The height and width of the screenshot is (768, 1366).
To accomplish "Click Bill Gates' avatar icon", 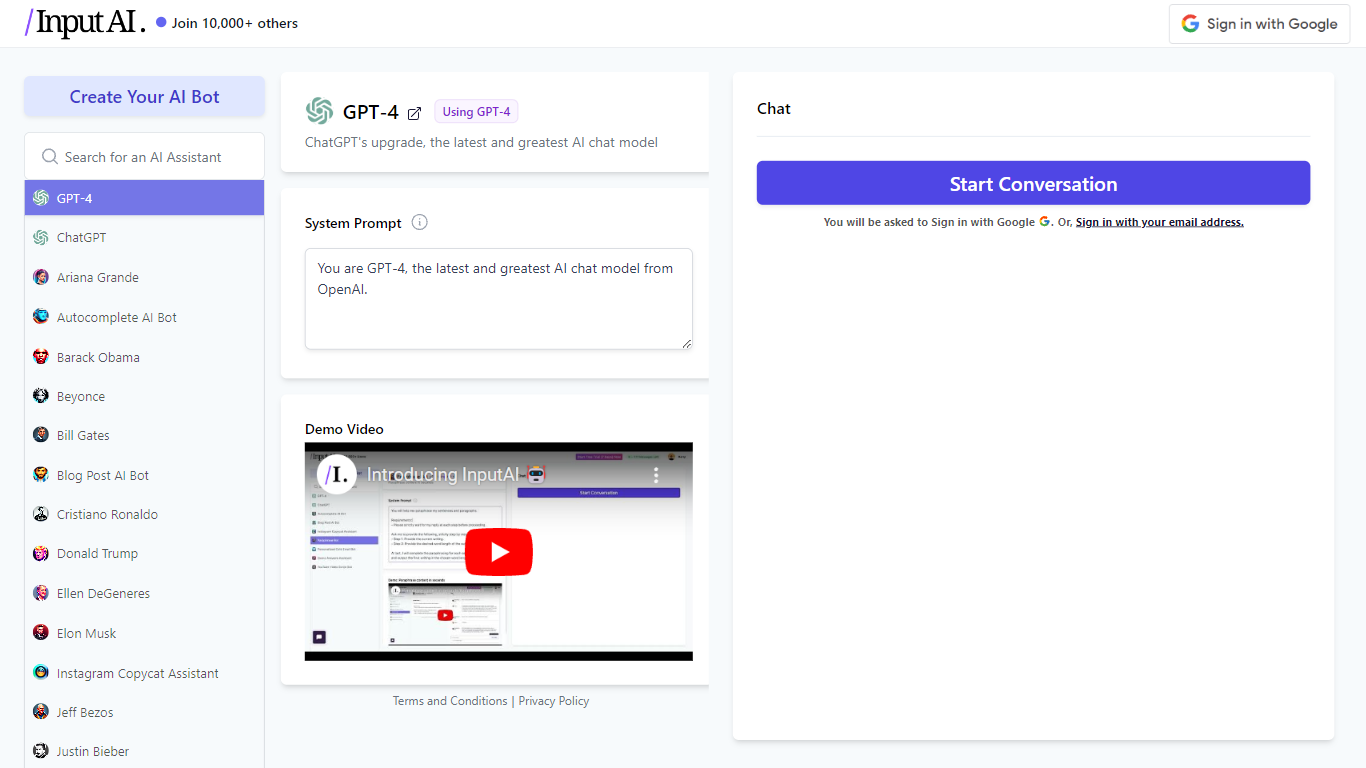I will (x=41, y=435).
